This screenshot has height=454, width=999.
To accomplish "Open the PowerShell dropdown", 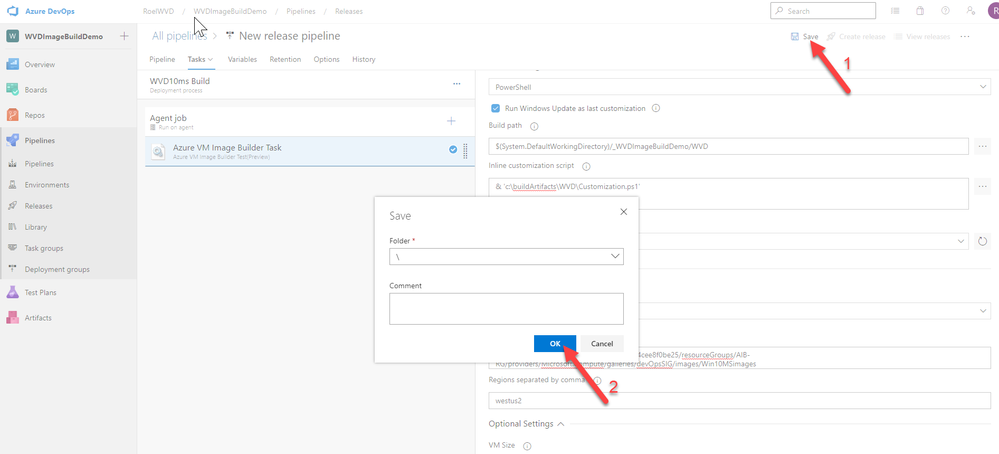I will pyautogui.click(x=740, y=86).
